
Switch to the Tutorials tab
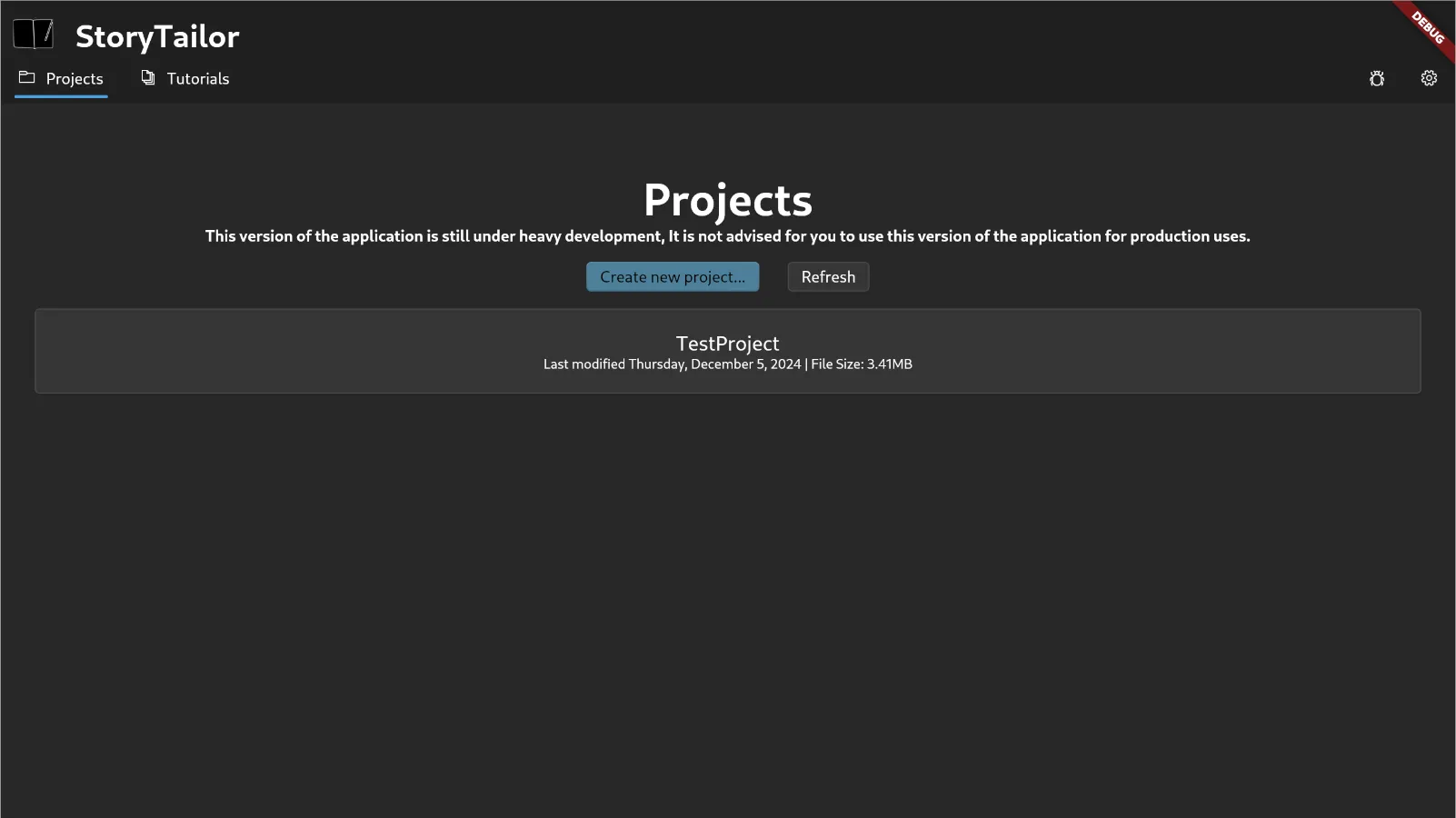(x=184, y=79)
